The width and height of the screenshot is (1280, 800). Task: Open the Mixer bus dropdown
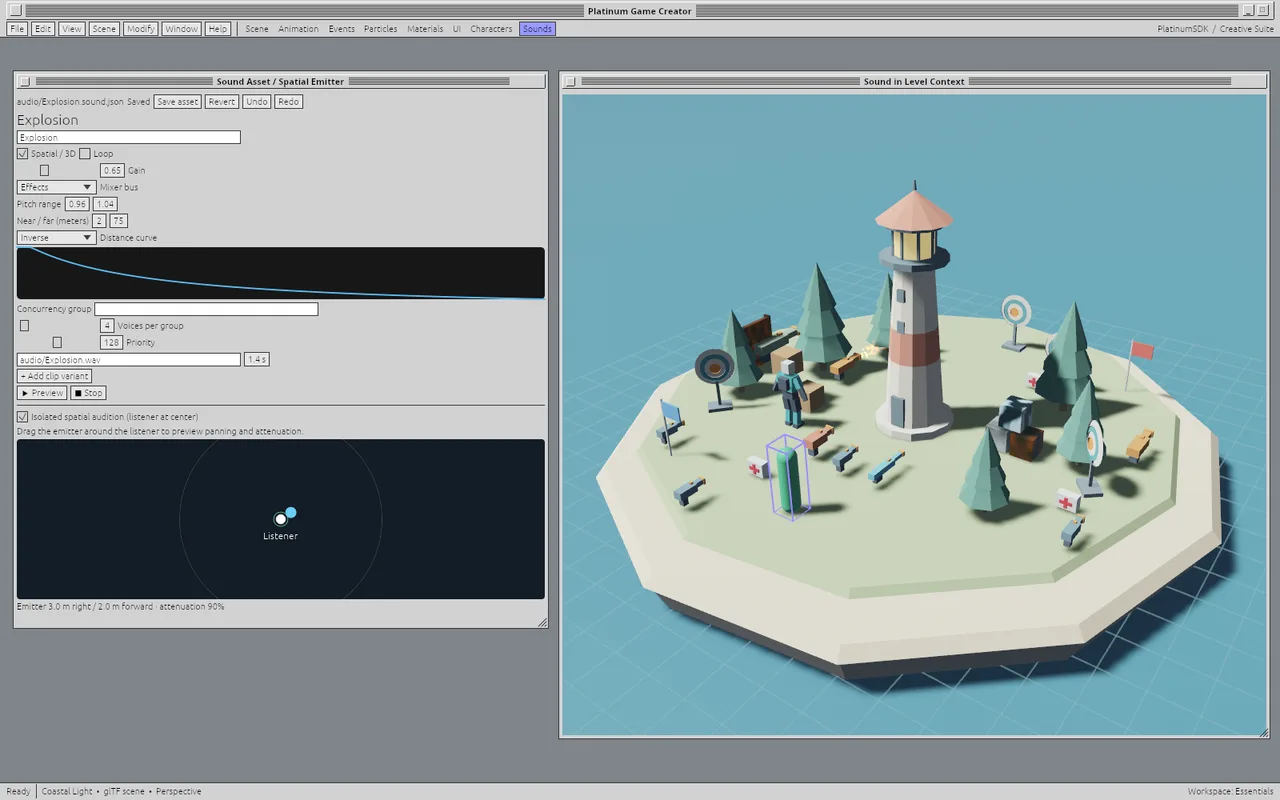coord(56,187)
